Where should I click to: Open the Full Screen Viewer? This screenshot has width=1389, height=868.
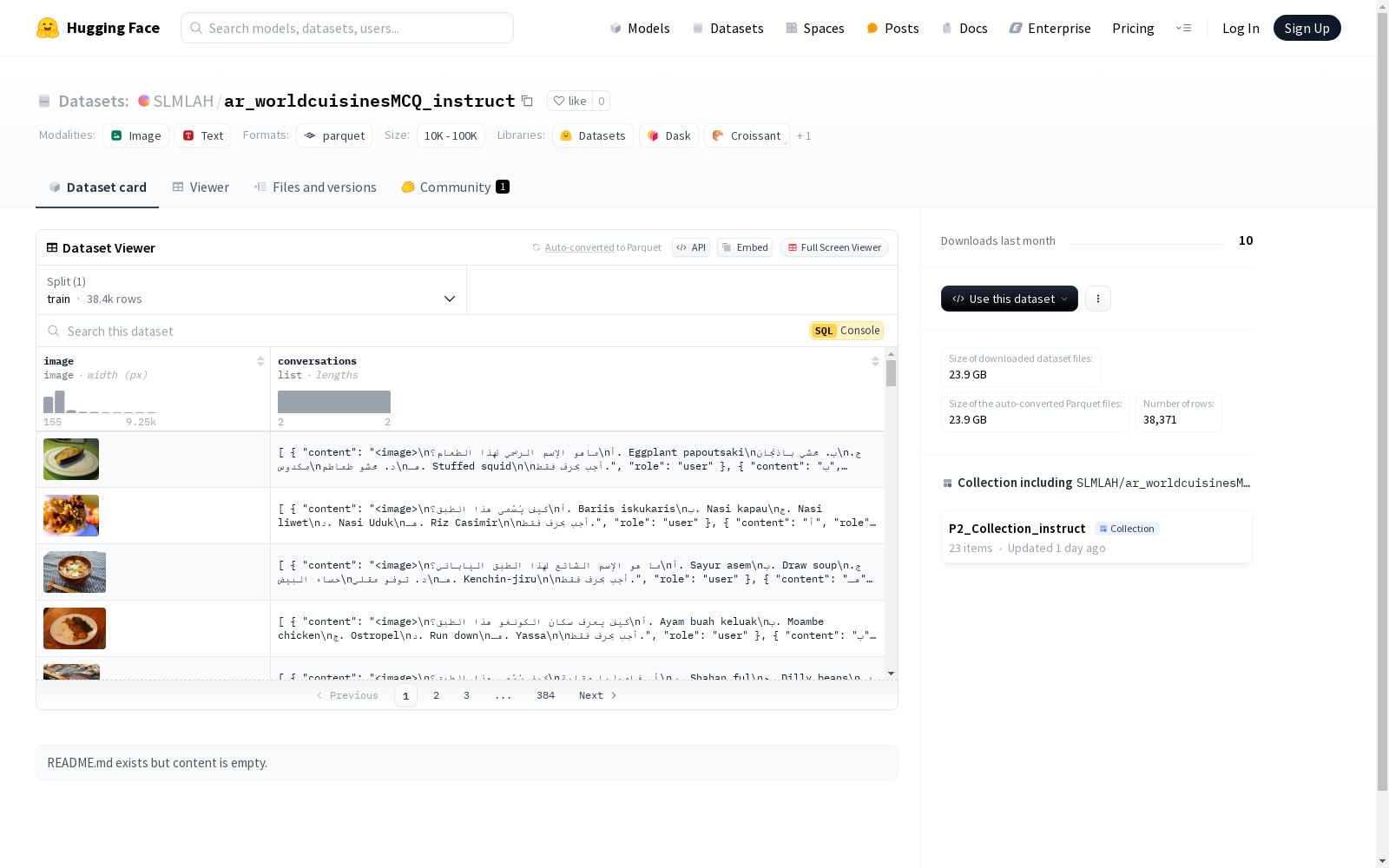pyautogui.click(x=834, y=247)
